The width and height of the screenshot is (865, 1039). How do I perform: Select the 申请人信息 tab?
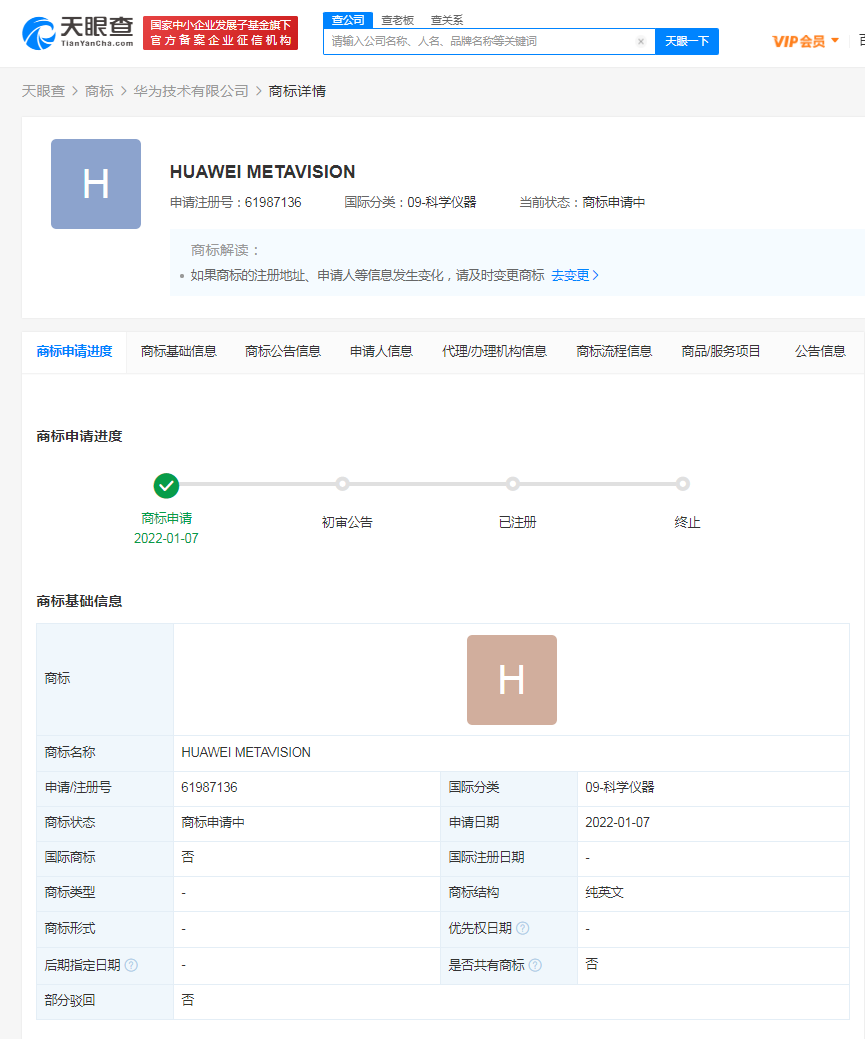(x=381, y=352)
